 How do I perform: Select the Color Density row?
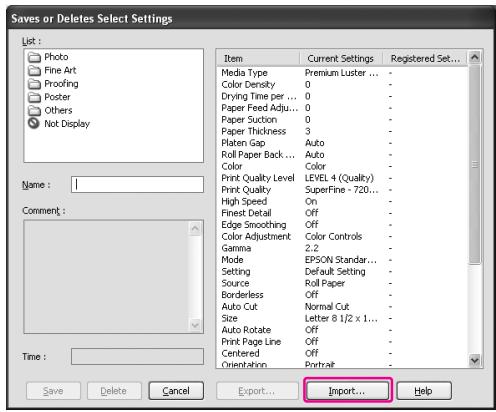tap(342, 84)
